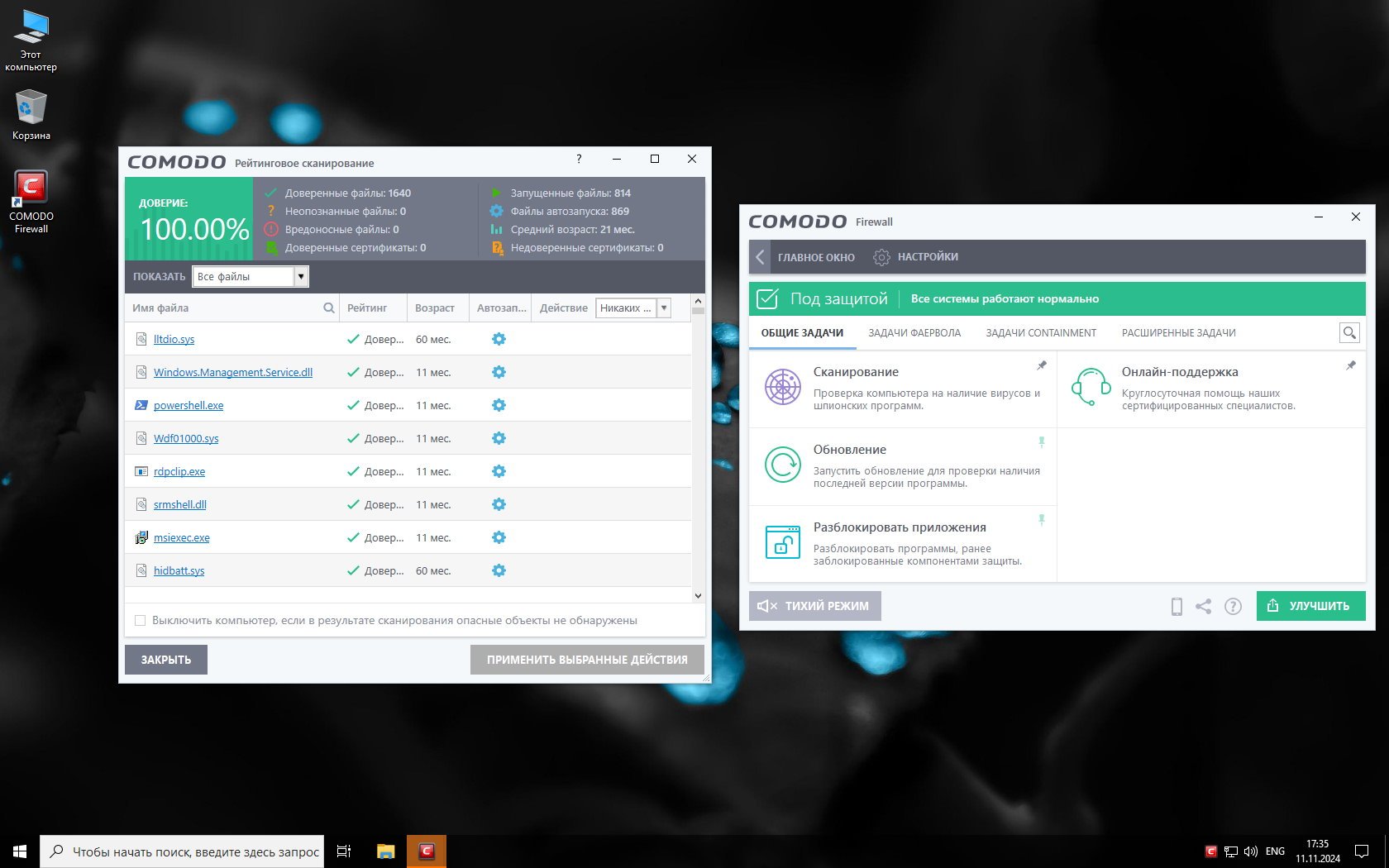
Task: Click Применить выбранные действия button
Action: pyautogui.click(x=587, y=660)
